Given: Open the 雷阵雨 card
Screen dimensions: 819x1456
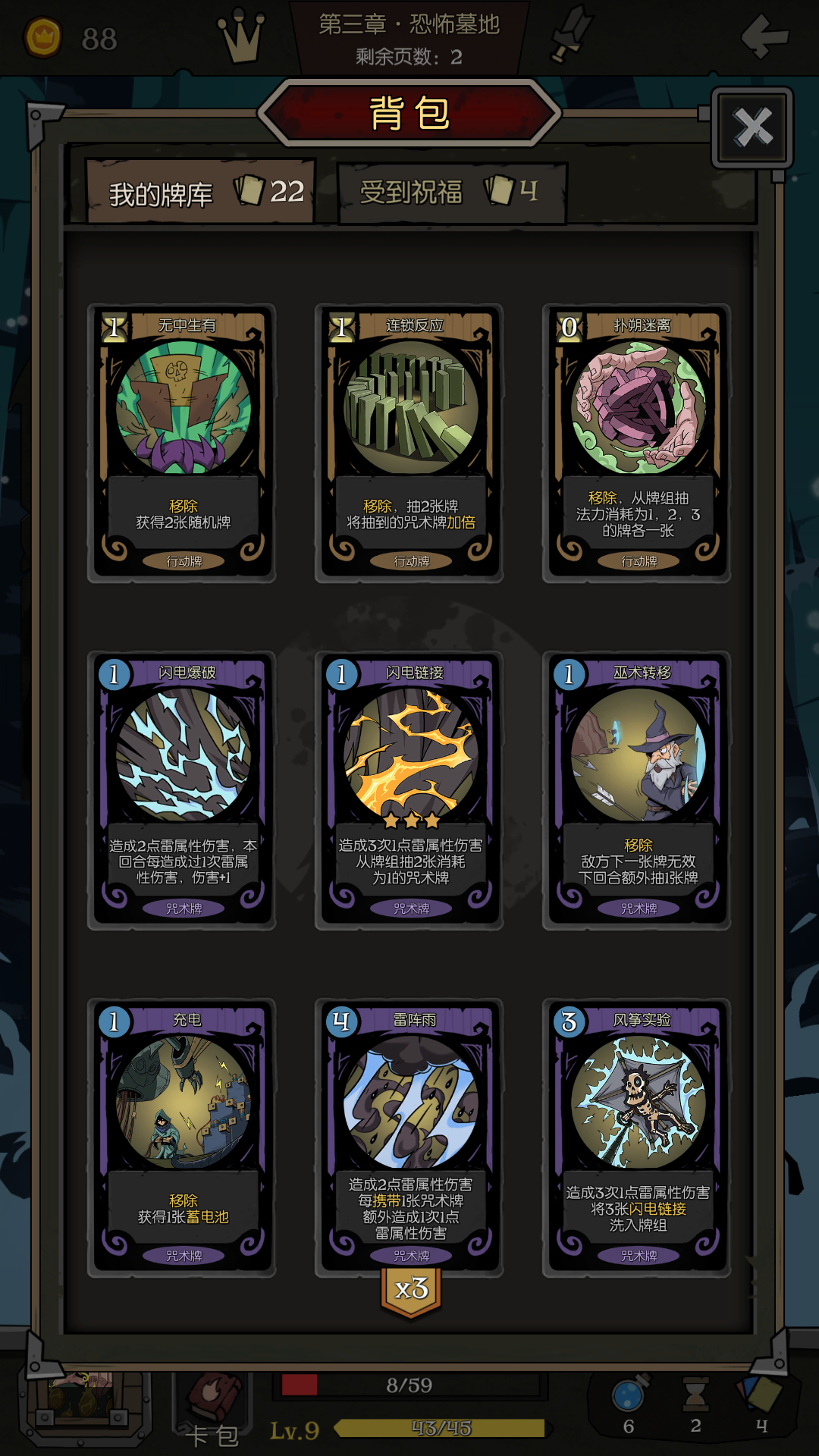Looking at the screenshot, I should click(x=409, y=1137).
